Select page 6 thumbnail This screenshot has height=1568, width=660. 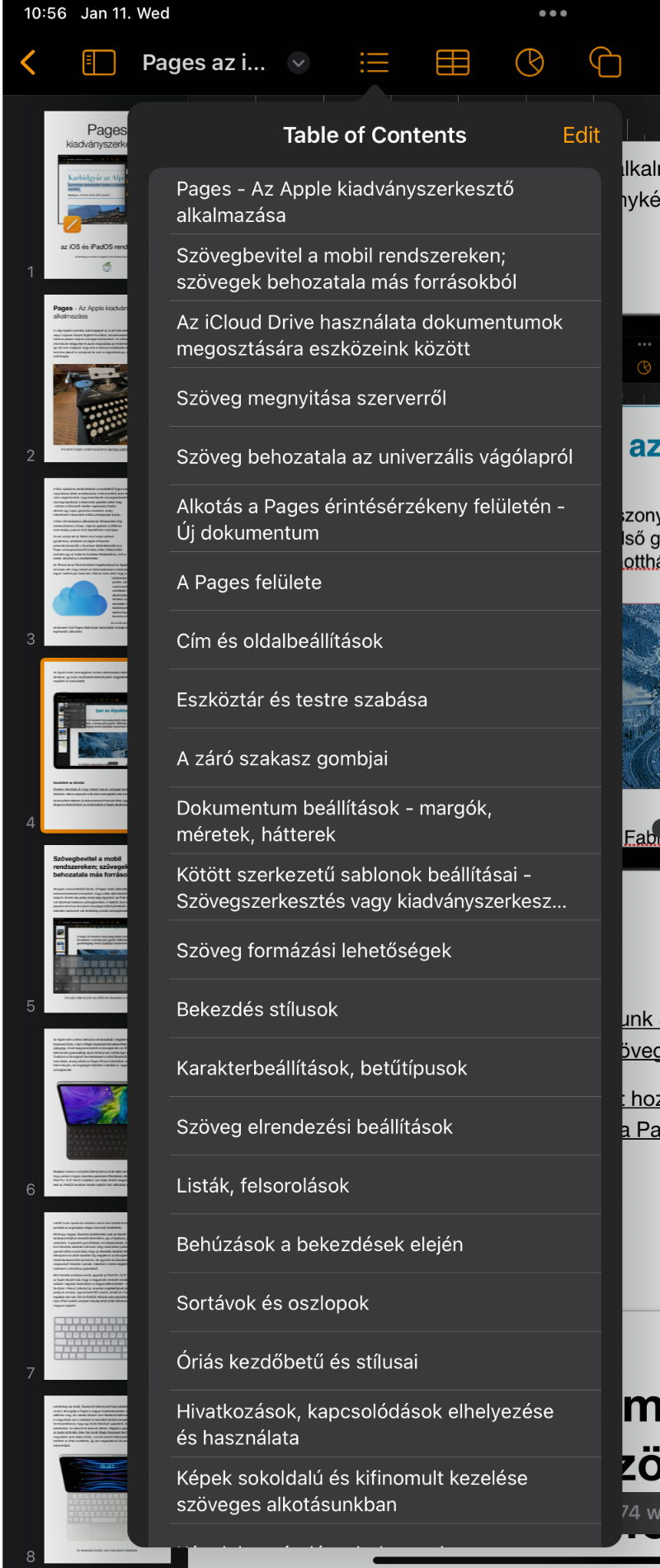pyautogui.click(x=86, y=1112)
